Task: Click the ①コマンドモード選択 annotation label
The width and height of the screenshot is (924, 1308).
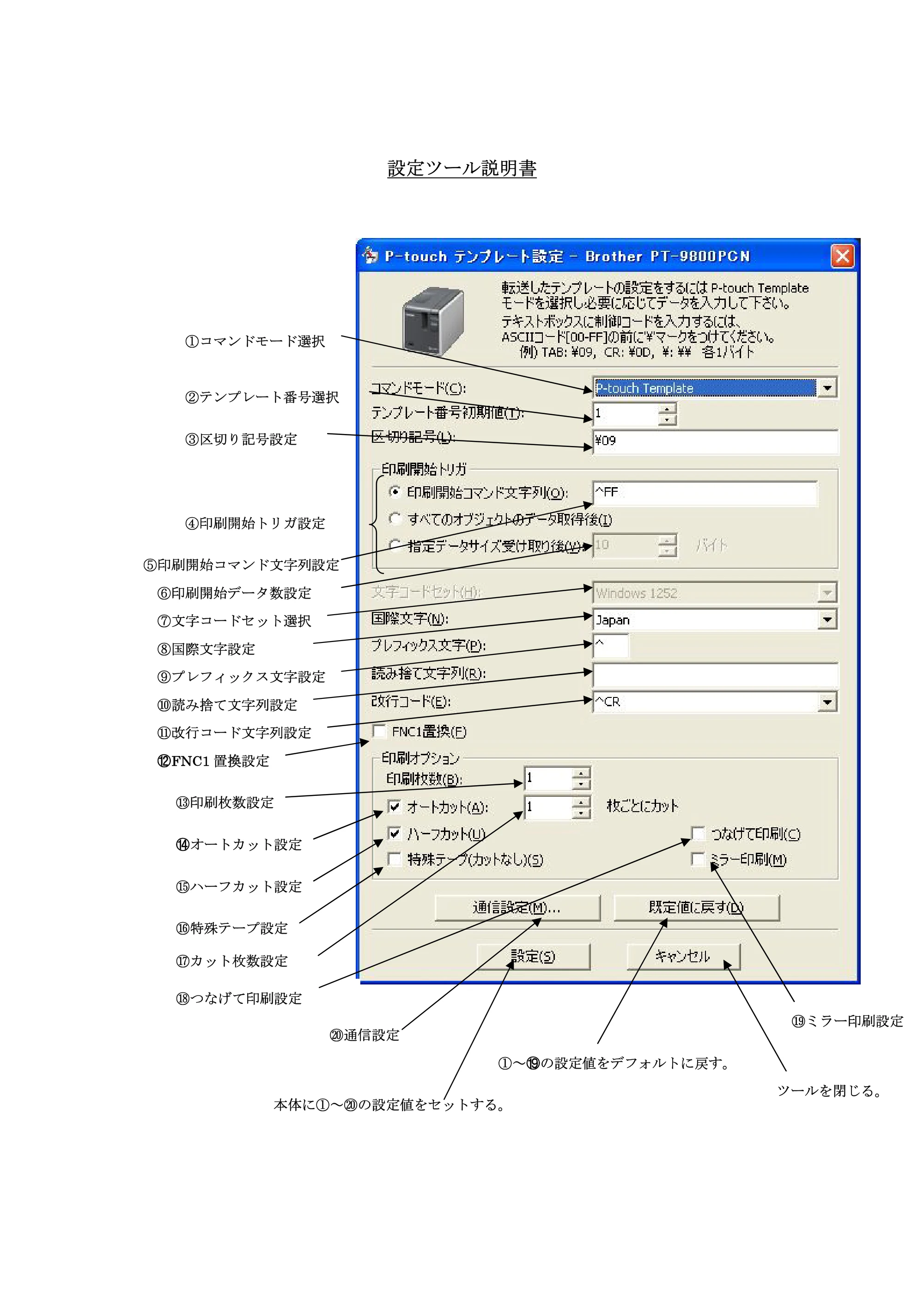Action: 255,341
